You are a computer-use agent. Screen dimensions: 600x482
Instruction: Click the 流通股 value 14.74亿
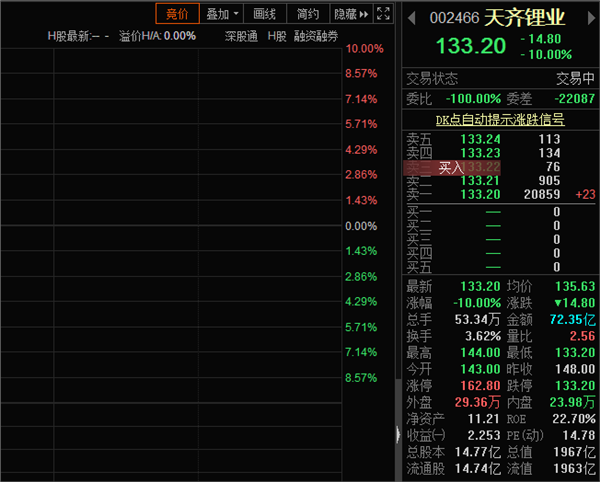click(478, 469)
